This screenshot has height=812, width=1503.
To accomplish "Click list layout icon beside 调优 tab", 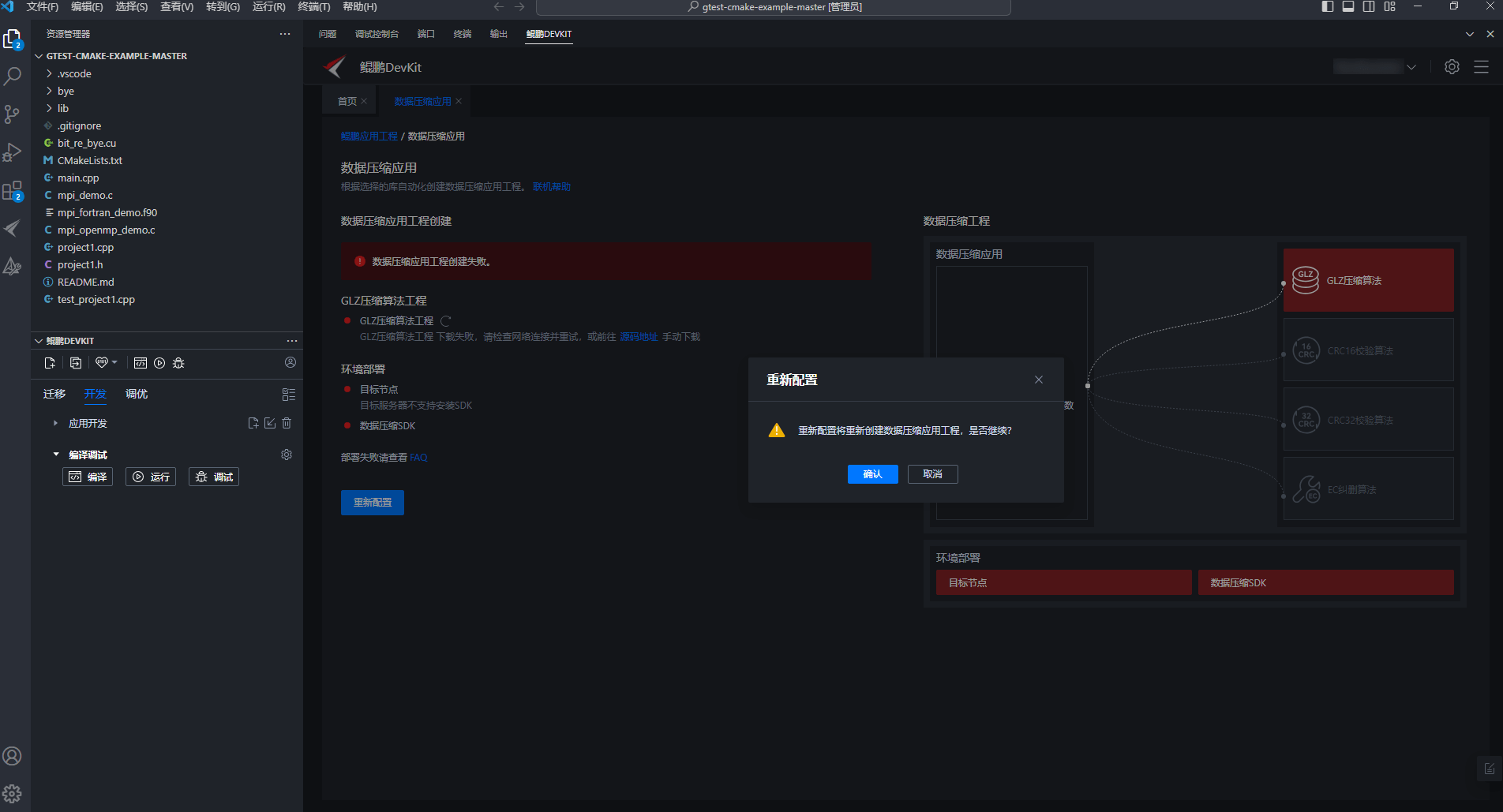I will [x=289, y=395].
